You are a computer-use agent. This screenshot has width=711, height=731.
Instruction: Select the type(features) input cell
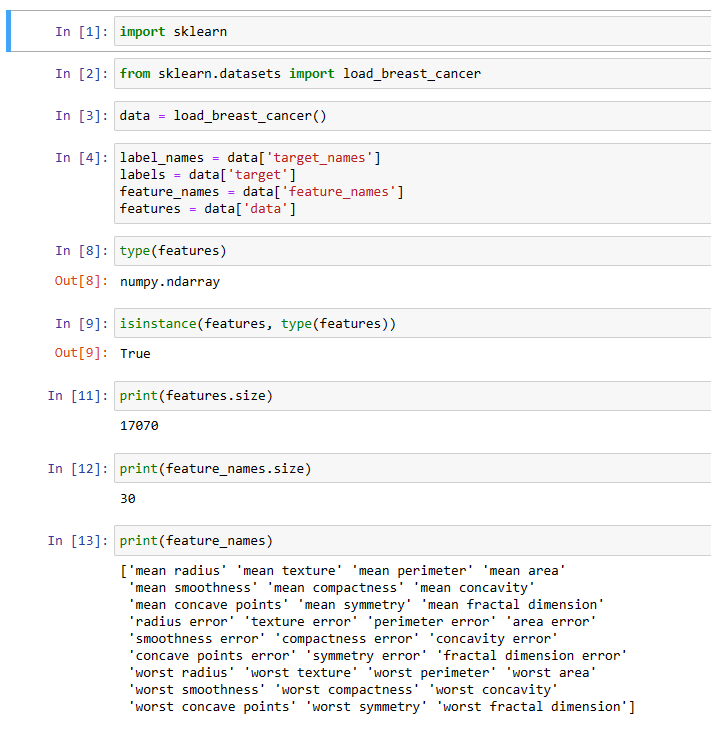[400, 251]
